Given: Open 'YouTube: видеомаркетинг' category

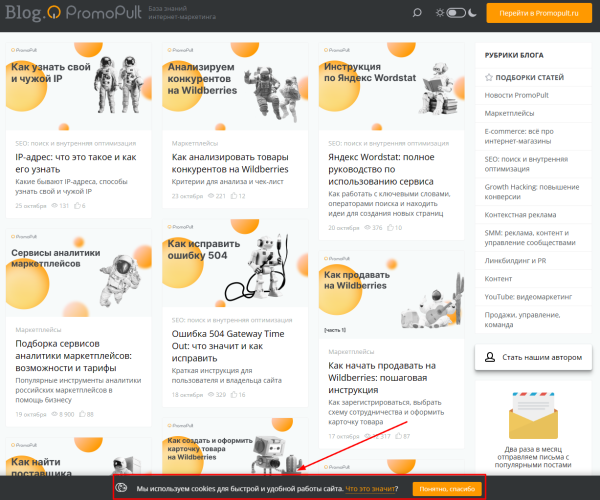Looking at the screenshot, I should click(x=530, y=296).
